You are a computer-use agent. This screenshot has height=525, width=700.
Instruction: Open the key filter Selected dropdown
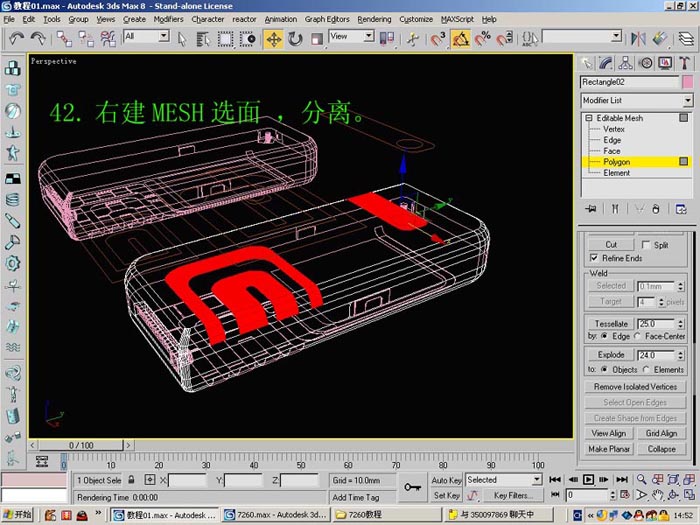[537, 480]
